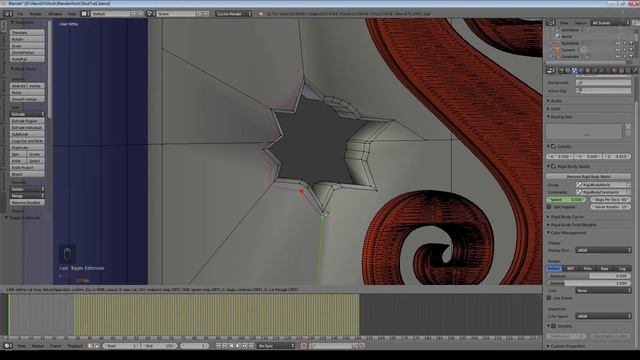This screenshot has width=640, height=360.
Task: Click Extrude Region
Action: click(27, 121)
